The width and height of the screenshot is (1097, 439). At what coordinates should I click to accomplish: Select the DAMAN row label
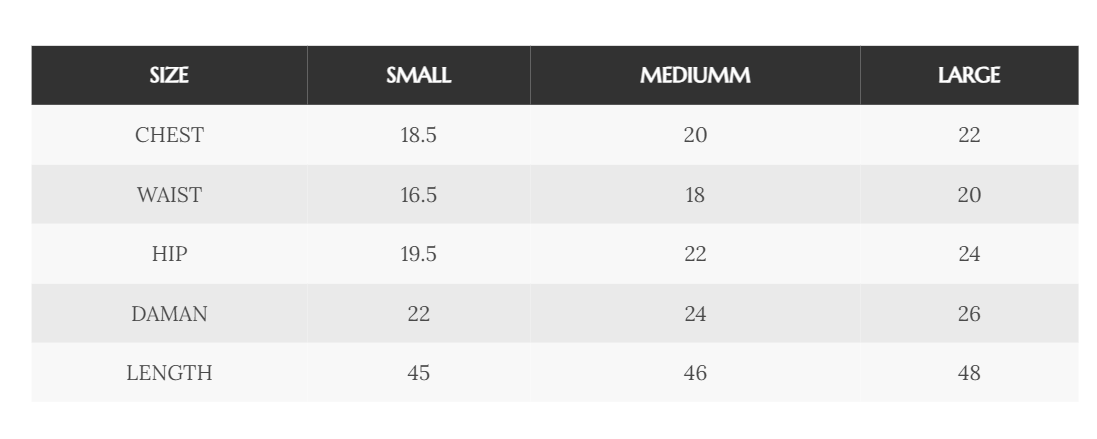click(169, 314)
